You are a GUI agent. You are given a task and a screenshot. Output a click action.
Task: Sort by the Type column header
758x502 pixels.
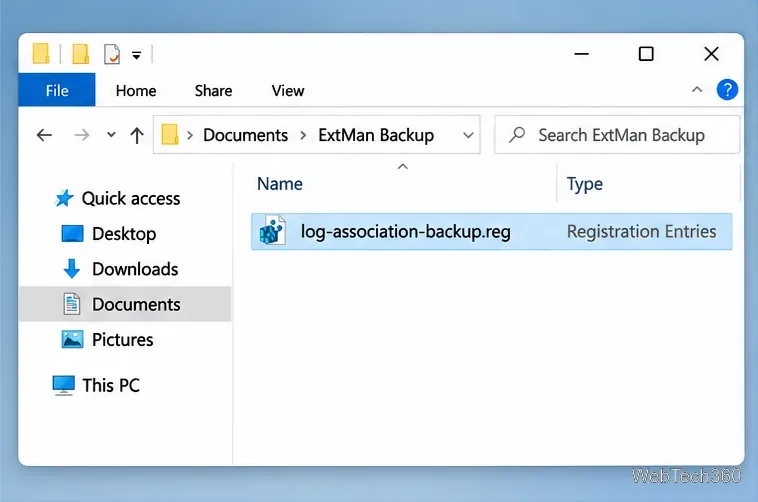584,184
